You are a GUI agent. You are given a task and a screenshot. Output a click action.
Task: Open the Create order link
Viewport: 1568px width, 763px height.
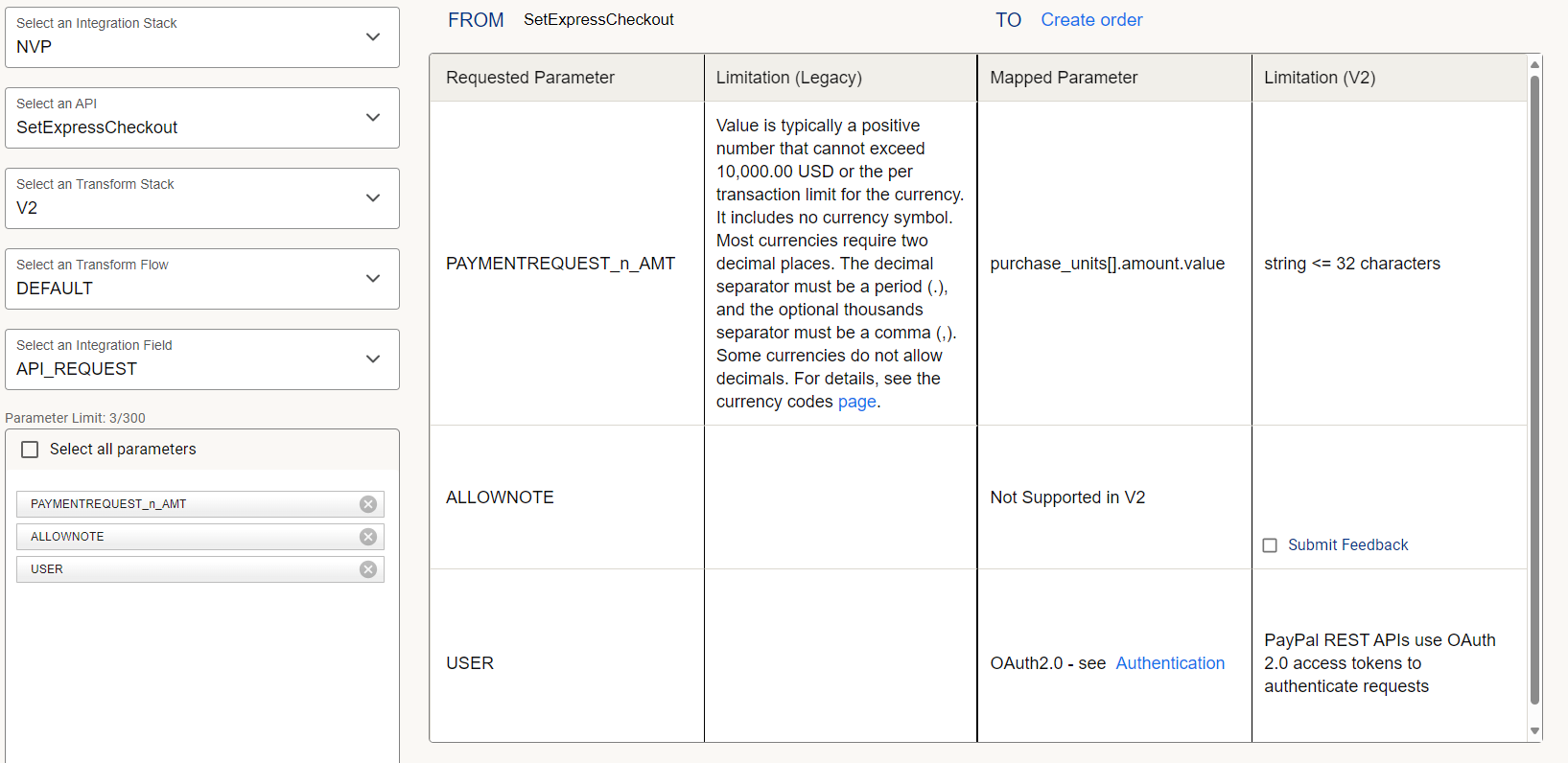pos(1091,20)
